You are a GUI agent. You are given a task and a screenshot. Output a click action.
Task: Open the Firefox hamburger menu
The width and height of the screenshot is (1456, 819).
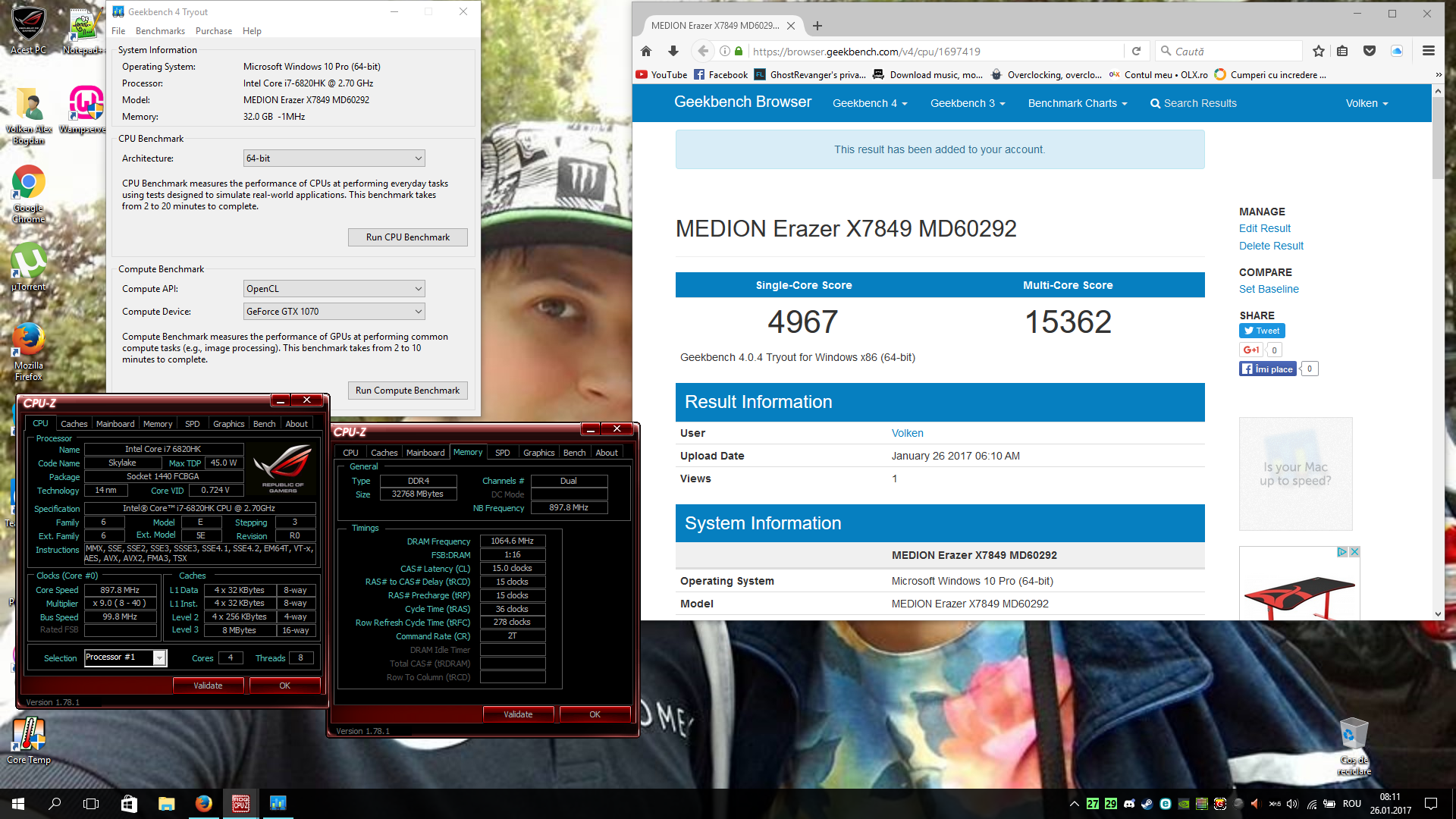pos(1429,52)
